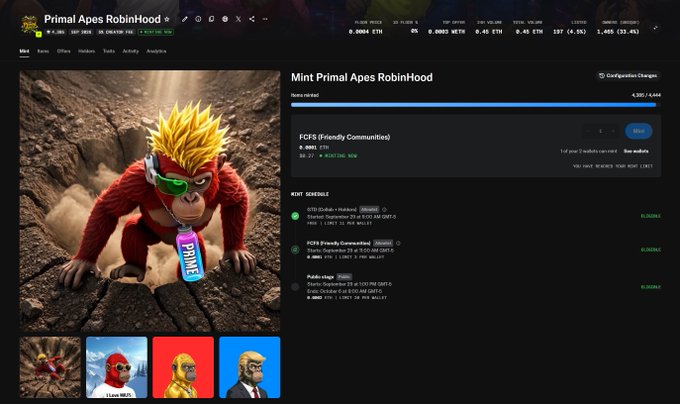Click Eligible label for Public stage
680x404 pixels.
[x=651, y=287]
